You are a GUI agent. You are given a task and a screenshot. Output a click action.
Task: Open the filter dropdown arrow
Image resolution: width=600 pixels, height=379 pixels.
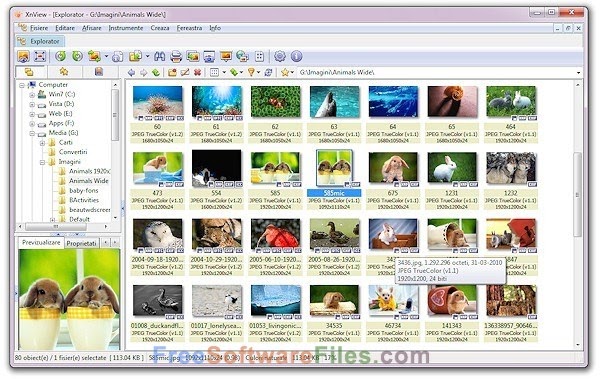point(259,73)
